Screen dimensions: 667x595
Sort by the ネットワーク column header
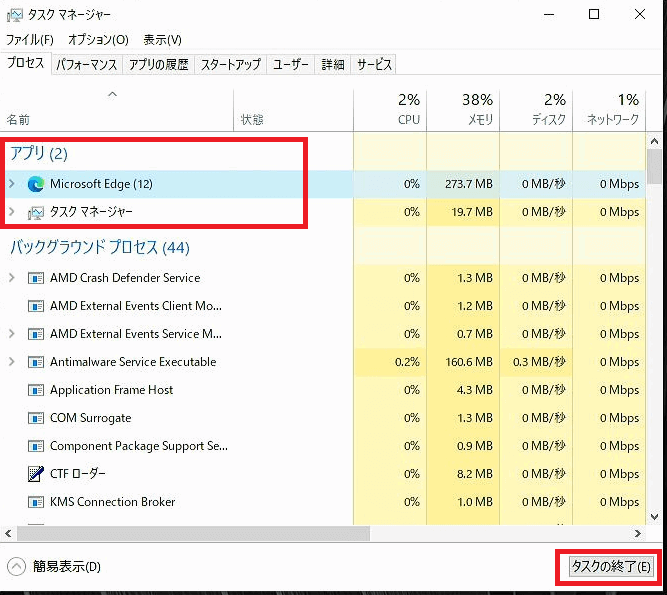[609, 111]
